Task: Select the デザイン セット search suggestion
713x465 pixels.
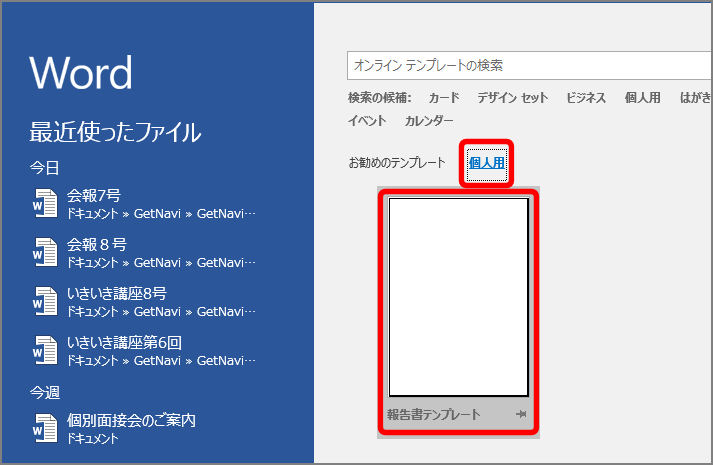Action: tap(512, 98)
